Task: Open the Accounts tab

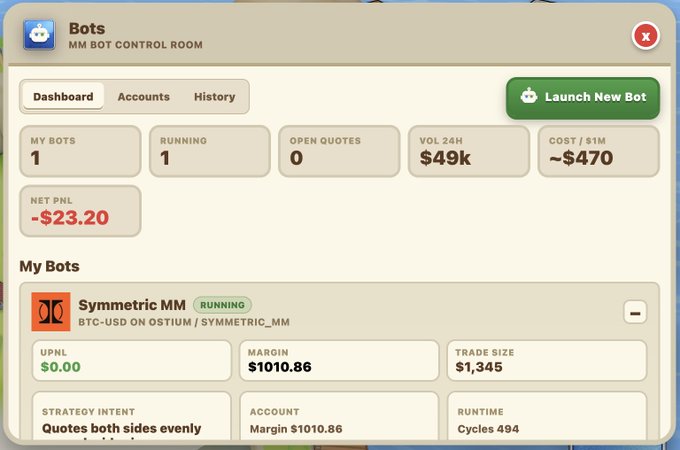Action: point(144,96)
